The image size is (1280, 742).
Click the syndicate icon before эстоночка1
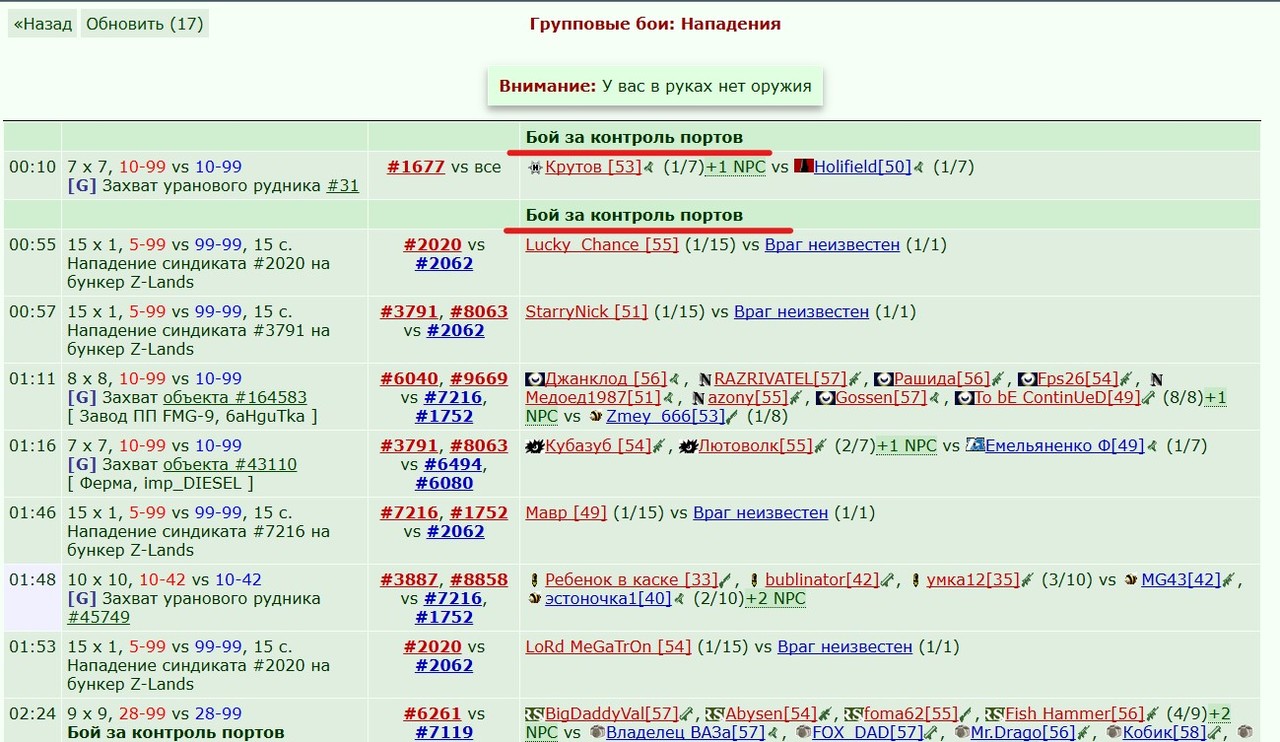535,599
